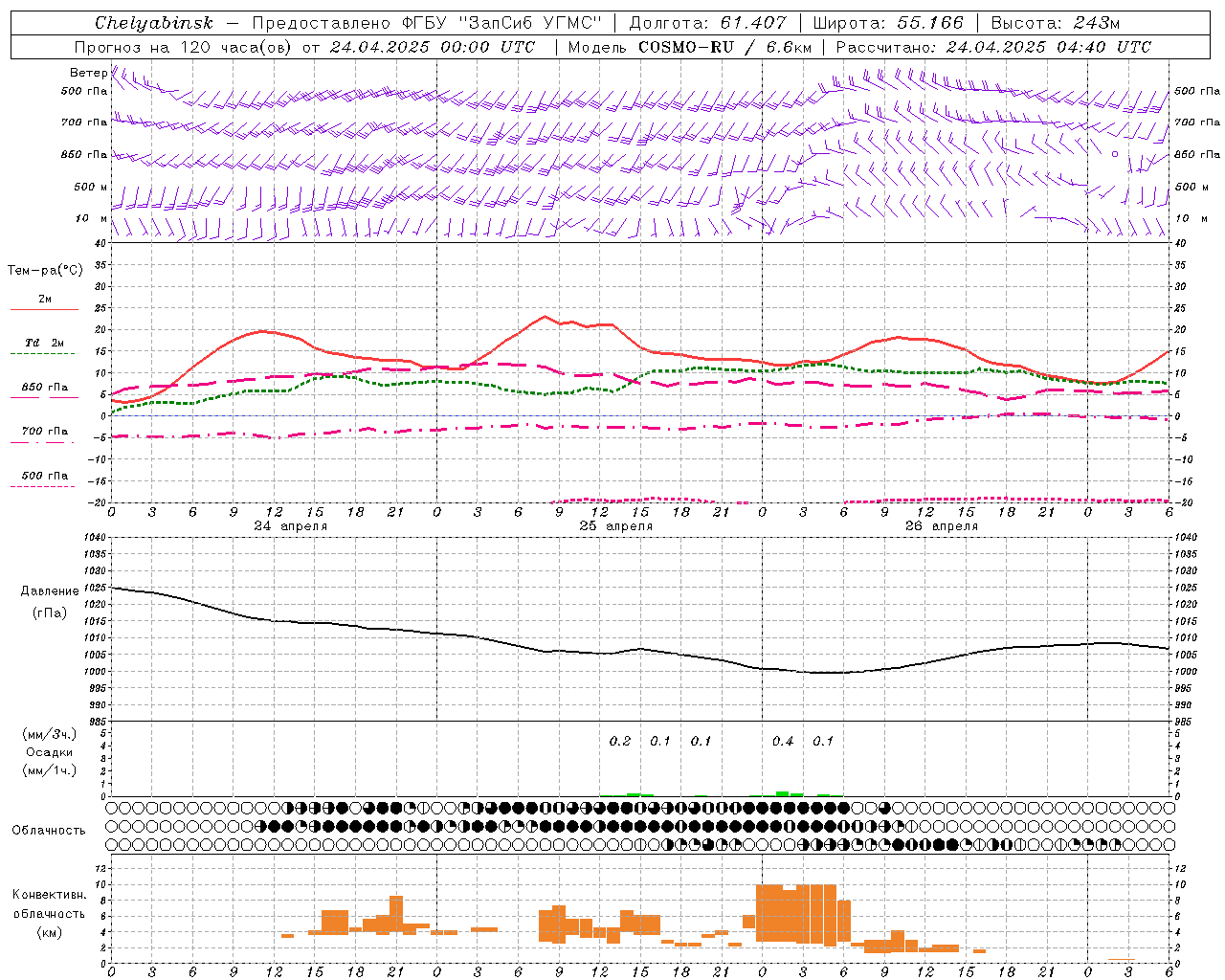Select the '(км)' unit under convective cloudiness label
The width and height of the screenshot is (1225, 980).
pyautogui.click(x=50, y=933)
